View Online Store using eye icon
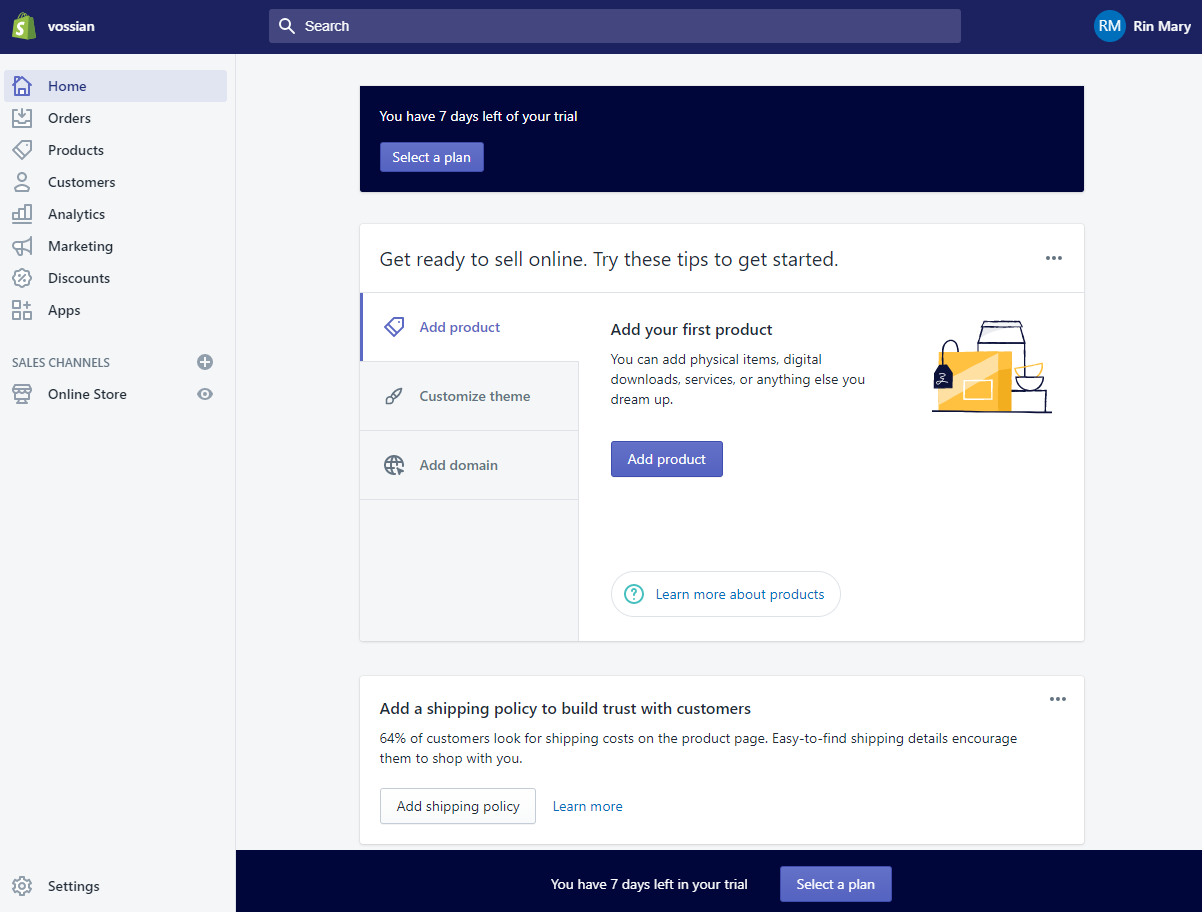This screenshot has width=1202, height=912. pyautogui.click(x=205, y=394)
